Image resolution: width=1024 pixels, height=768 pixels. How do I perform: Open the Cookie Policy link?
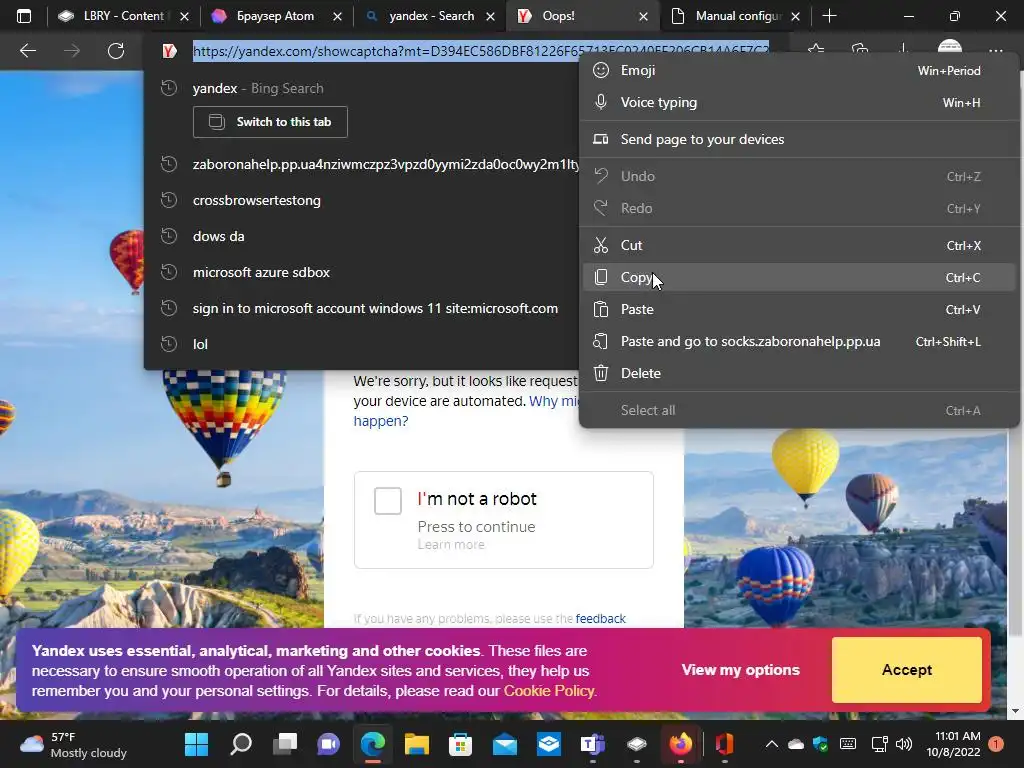(549, 691)
